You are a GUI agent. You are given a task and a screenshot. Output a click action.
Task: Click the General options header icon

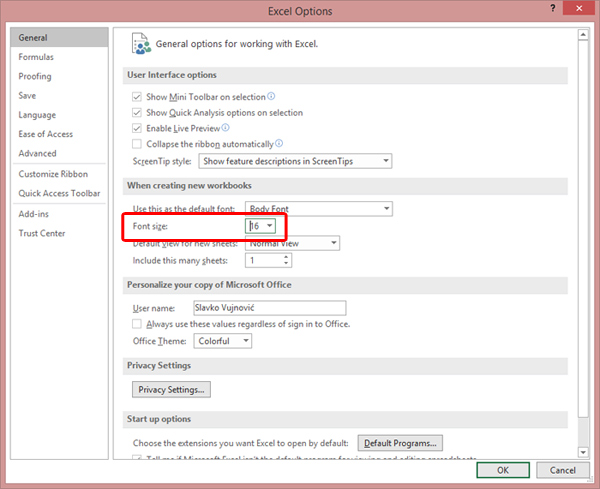tap(141, 44)
